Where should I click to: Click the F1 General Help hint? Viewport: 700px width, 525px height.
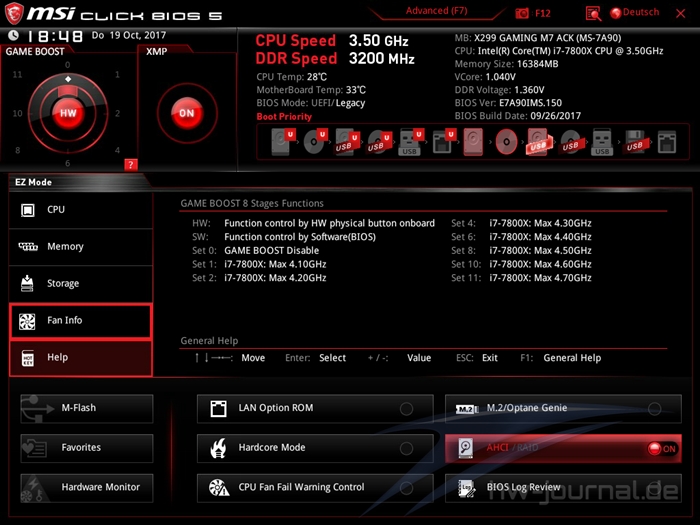[x=561, y=358]
